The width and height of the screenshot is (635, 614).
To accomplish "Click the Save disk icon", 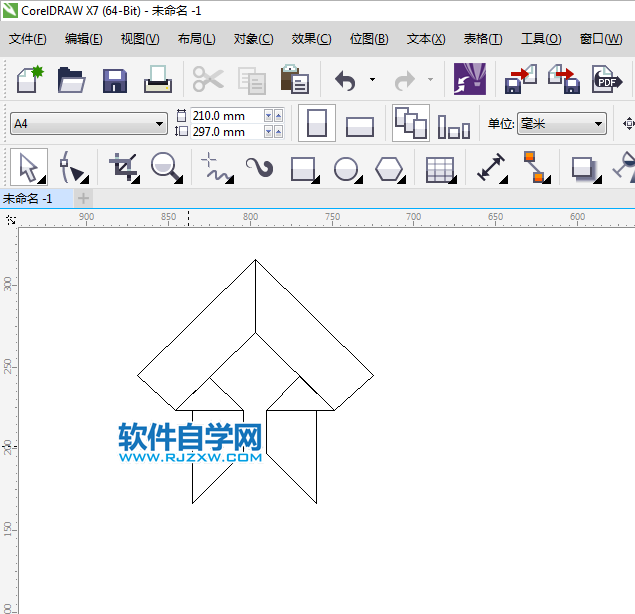I will [114, 80].
